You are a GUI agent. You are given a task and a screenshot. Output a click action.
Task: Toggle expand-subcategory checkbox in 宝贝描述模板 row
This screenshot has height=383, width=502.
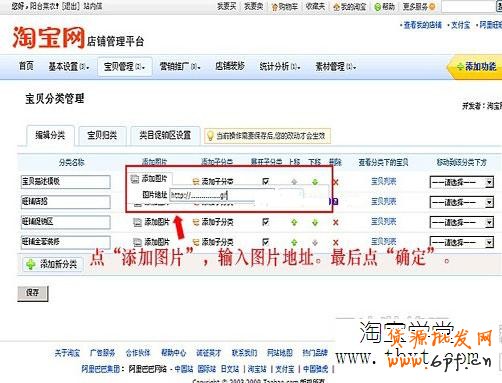(266, 181)
